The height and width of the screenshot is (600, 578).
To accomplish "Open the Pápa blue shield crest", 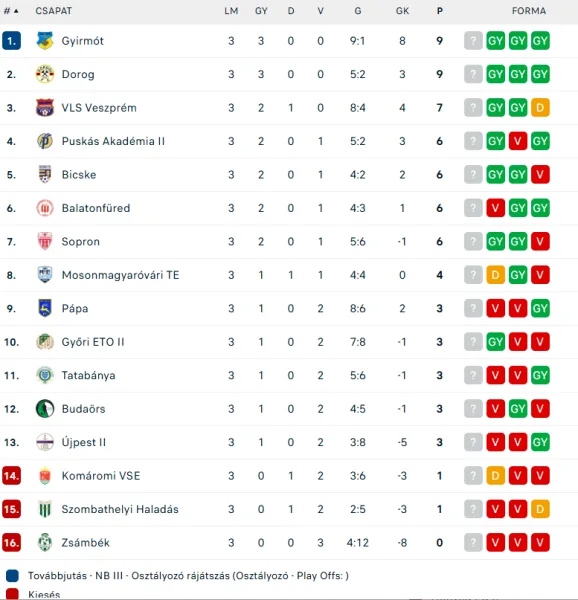I will (x=45, y=308).
